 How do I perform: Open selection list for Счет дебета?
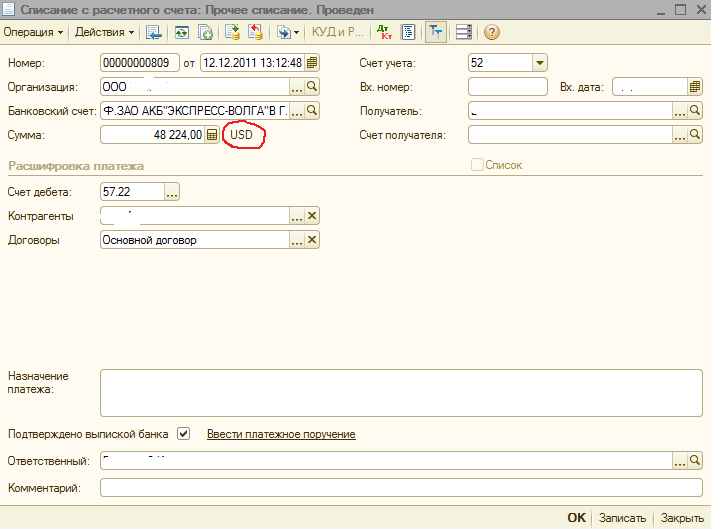[x=171, y=192]
